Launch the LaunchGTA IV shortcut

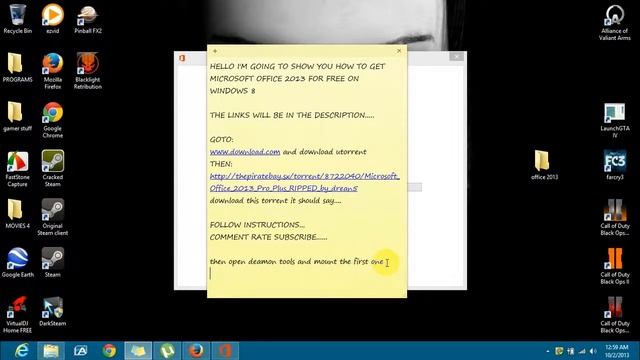(x=615, y=120)
